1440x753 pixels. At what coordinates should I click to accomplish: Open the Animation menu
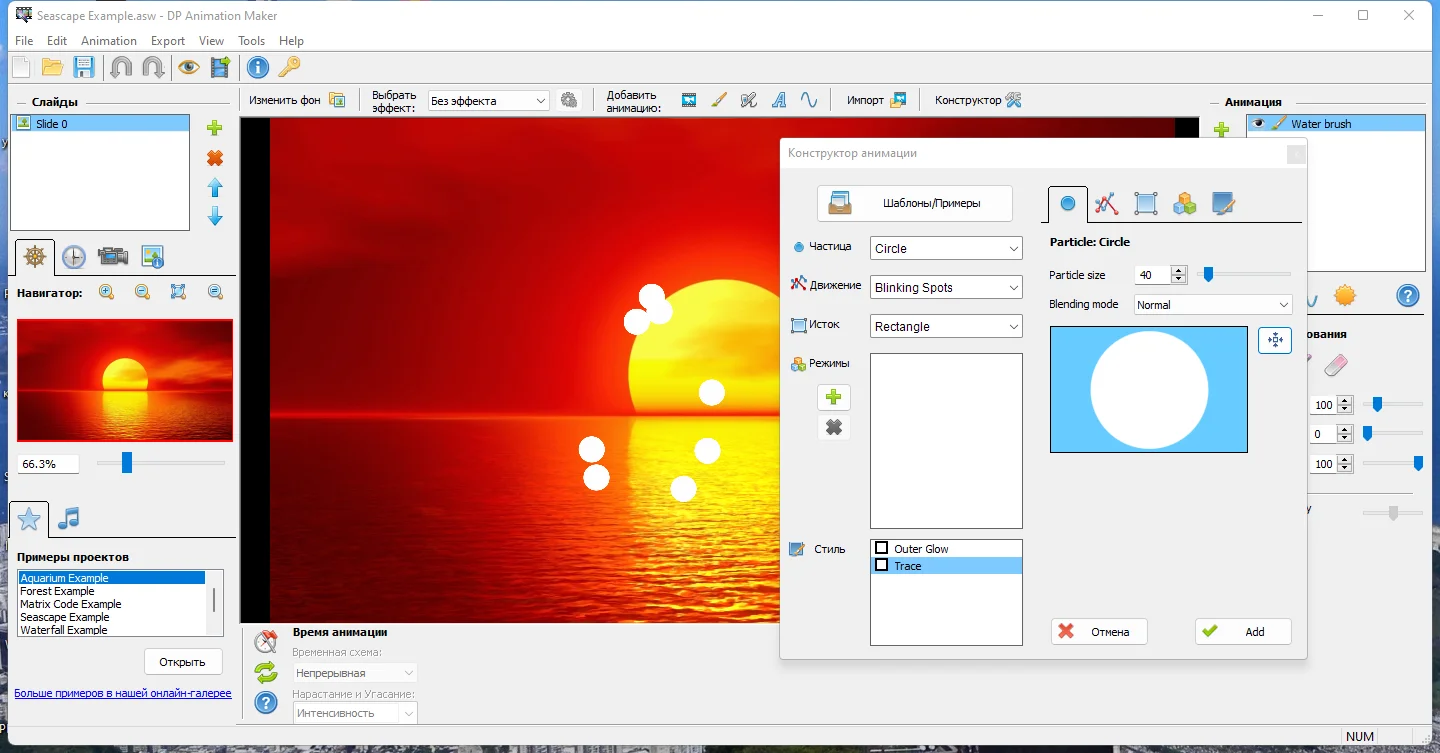point(109,41)
